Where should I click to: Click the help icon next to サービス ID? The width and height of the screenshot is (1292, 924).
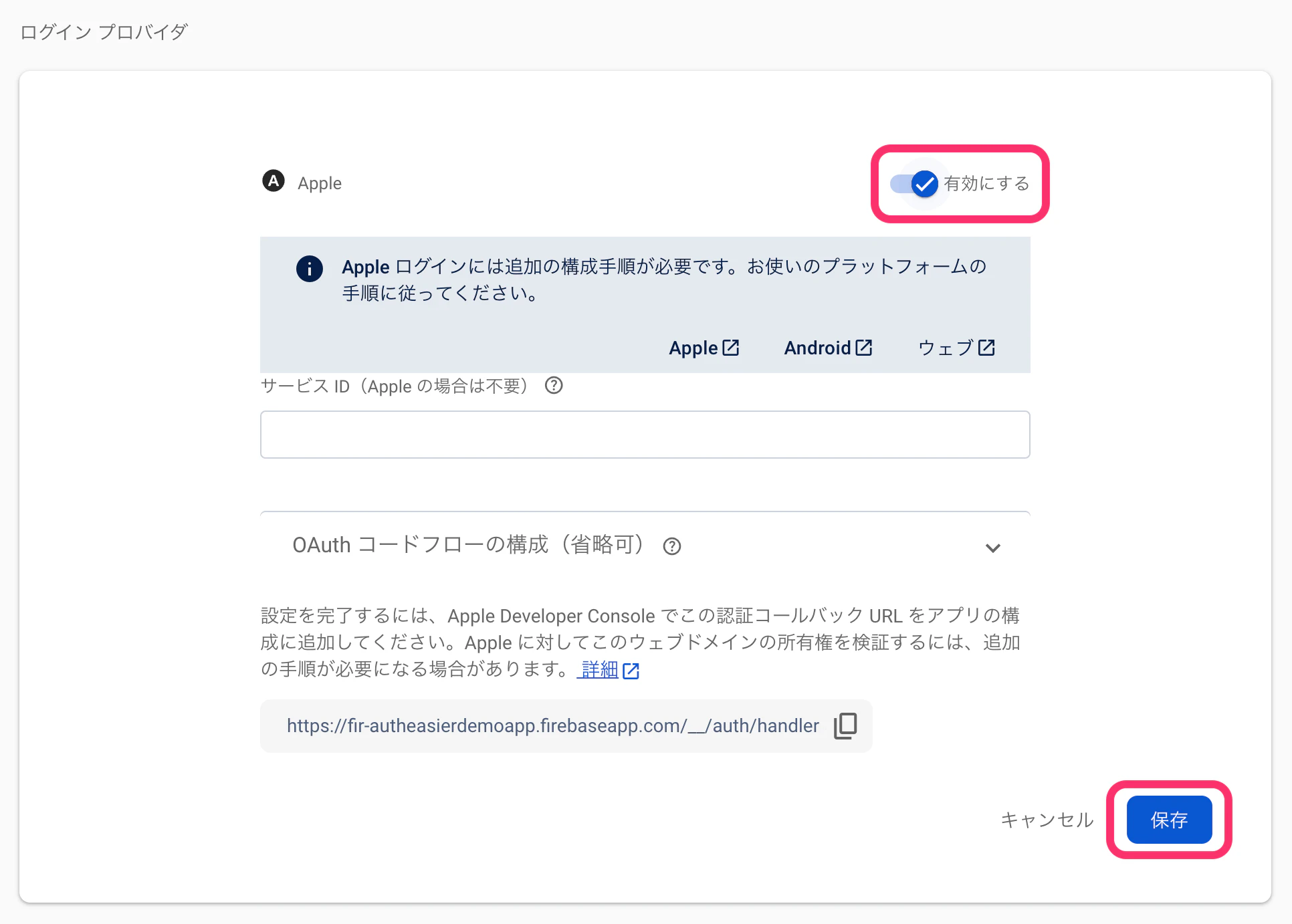(554, 386)
